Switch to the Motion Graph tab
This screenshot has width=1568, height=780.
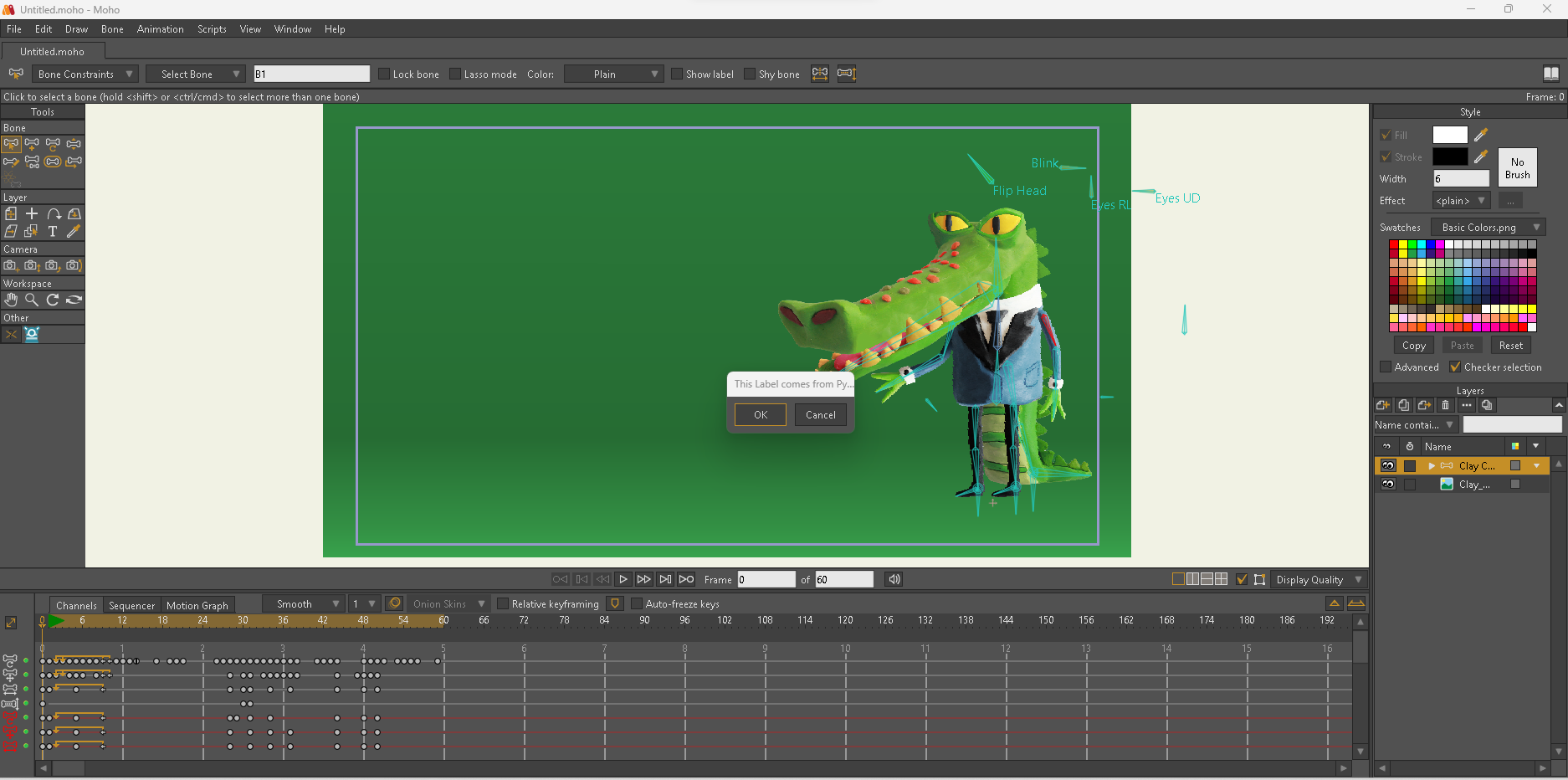pyautogui.click(x=197, y=605)
